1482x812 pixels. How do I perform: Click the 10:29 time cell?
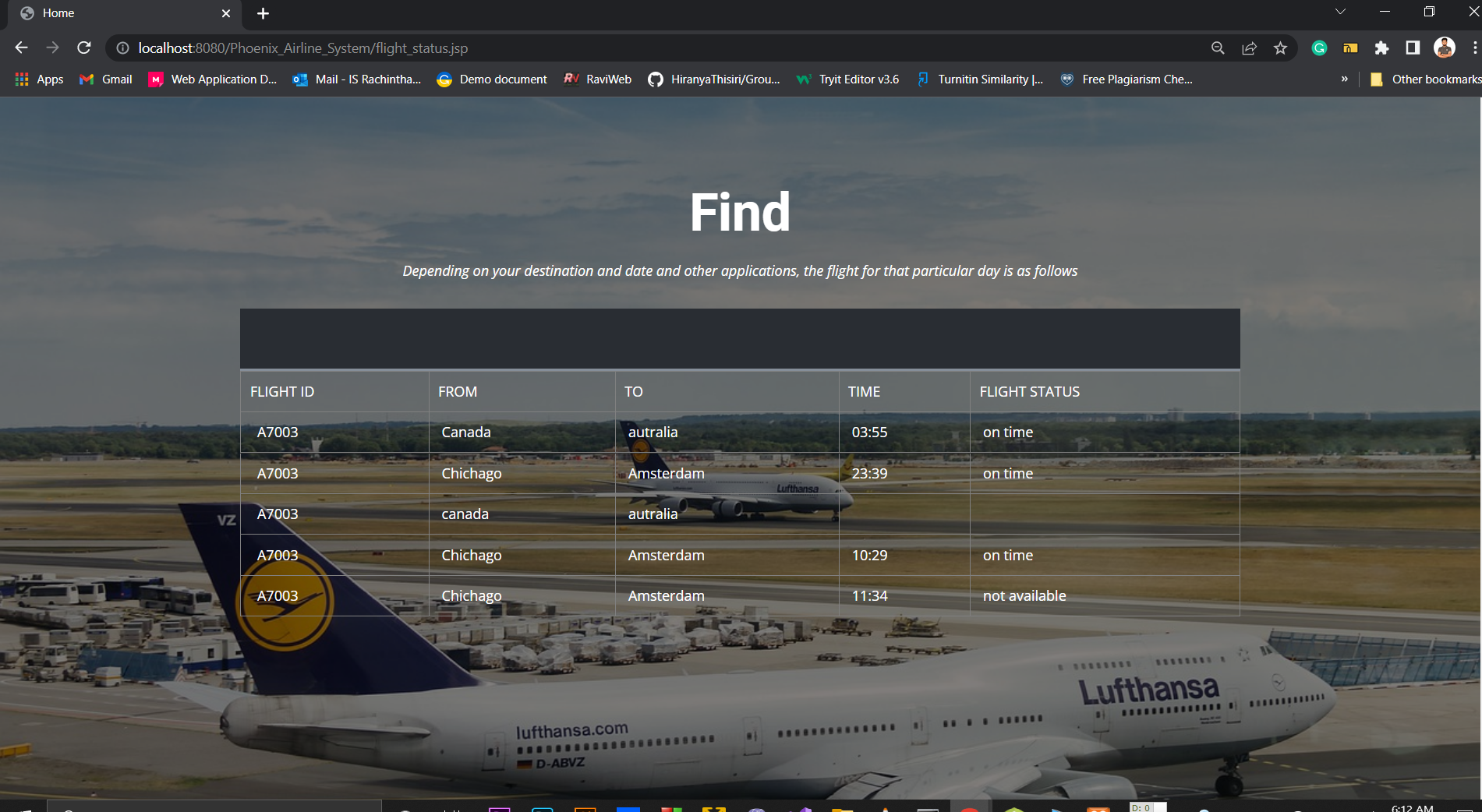[869, 555]
